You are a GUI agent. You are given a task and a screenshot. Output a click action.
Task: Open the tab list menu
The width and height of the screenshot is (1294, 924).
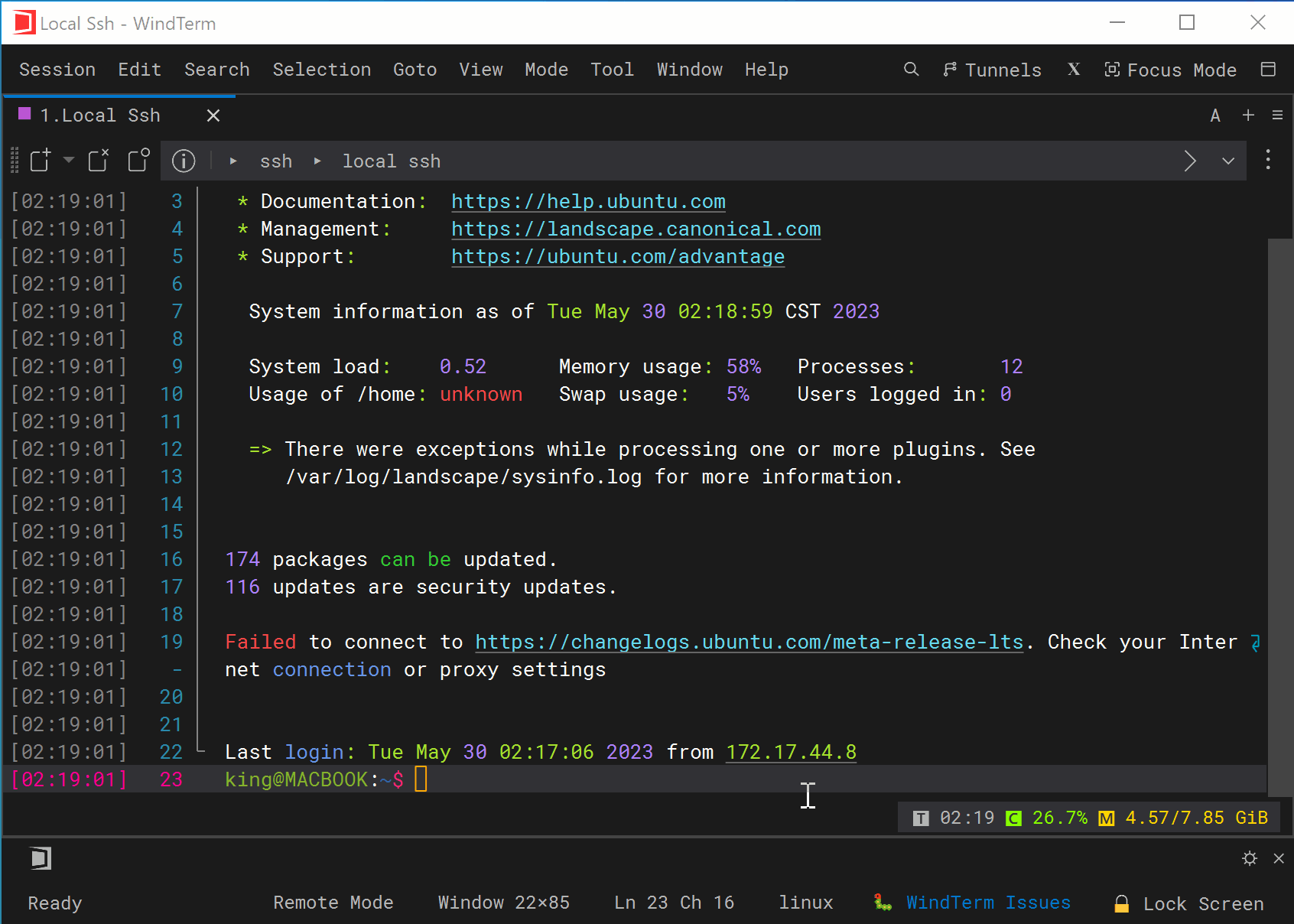pyautogui.click(x=1277, y=115)
